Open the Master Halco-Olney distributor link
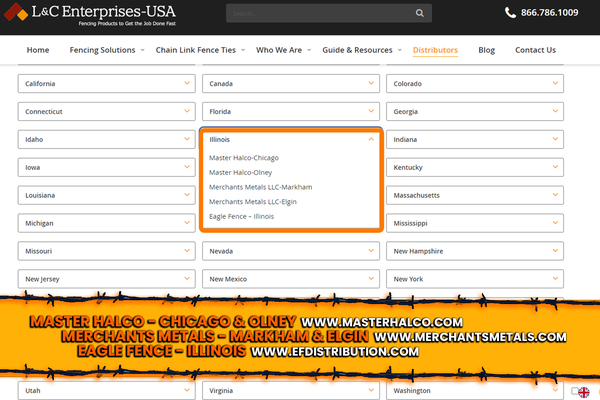This screenshot has width=600, height=400. [x=240, y=173]
